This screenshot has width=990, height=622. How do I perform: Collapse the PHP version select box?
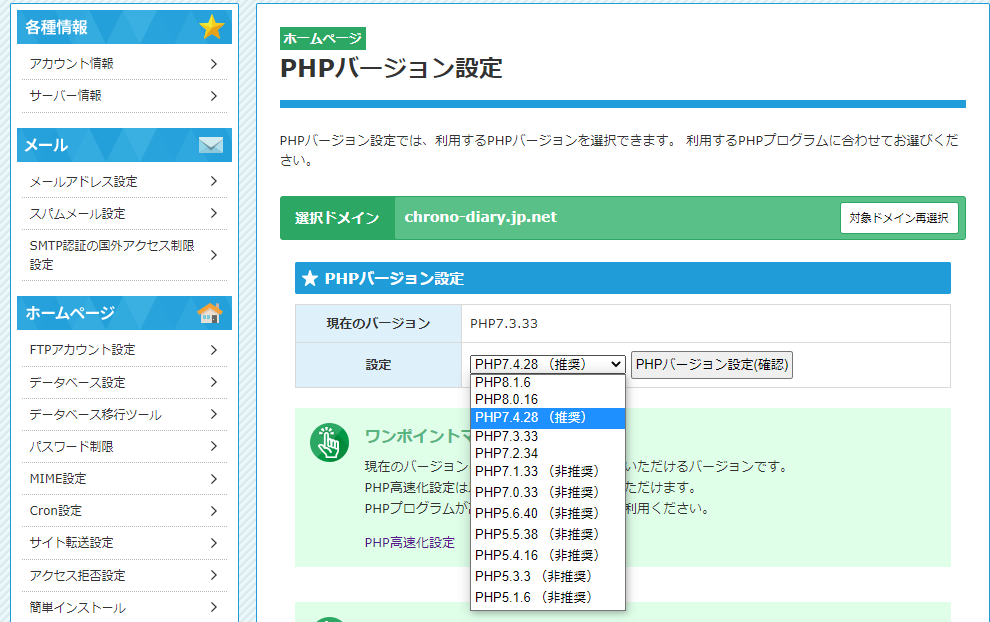[x=547, y=364]
